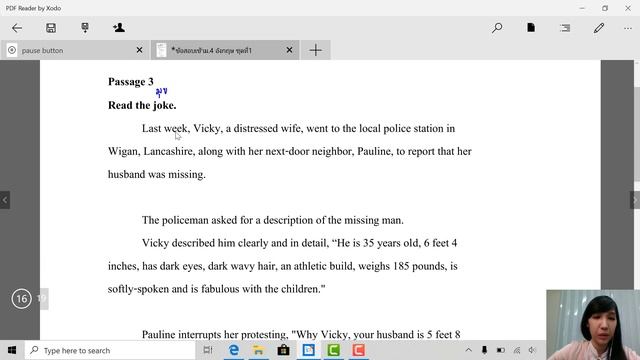Show hidden system tray icons
The height and width of the screenshot is (360, 640).
tap(469, 350)
